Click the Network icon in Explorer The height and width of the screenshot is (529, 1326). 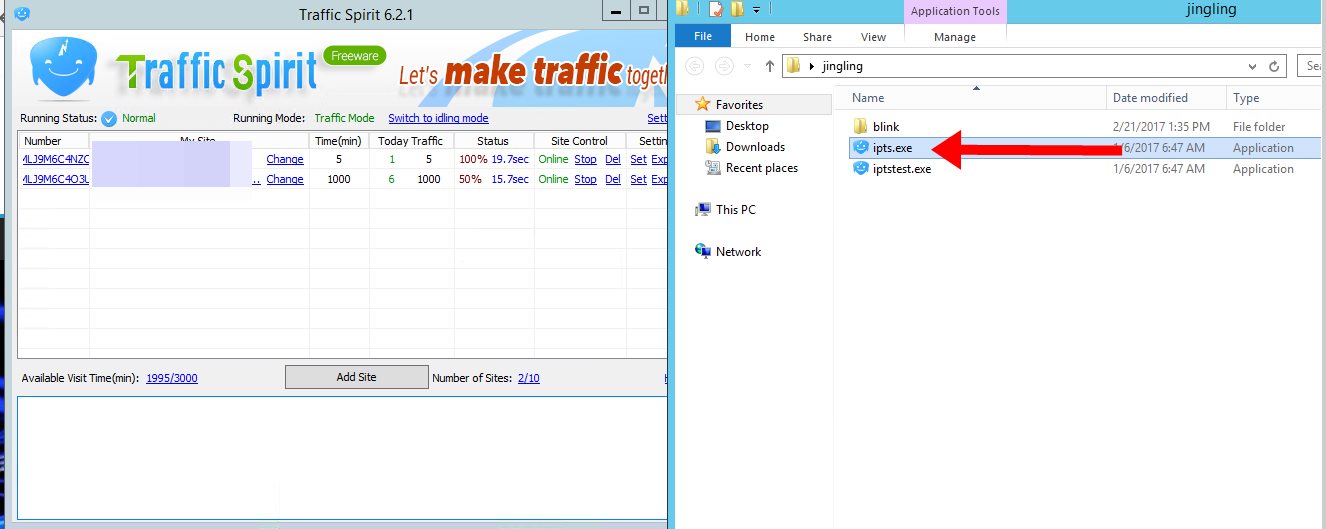point(703,252)
